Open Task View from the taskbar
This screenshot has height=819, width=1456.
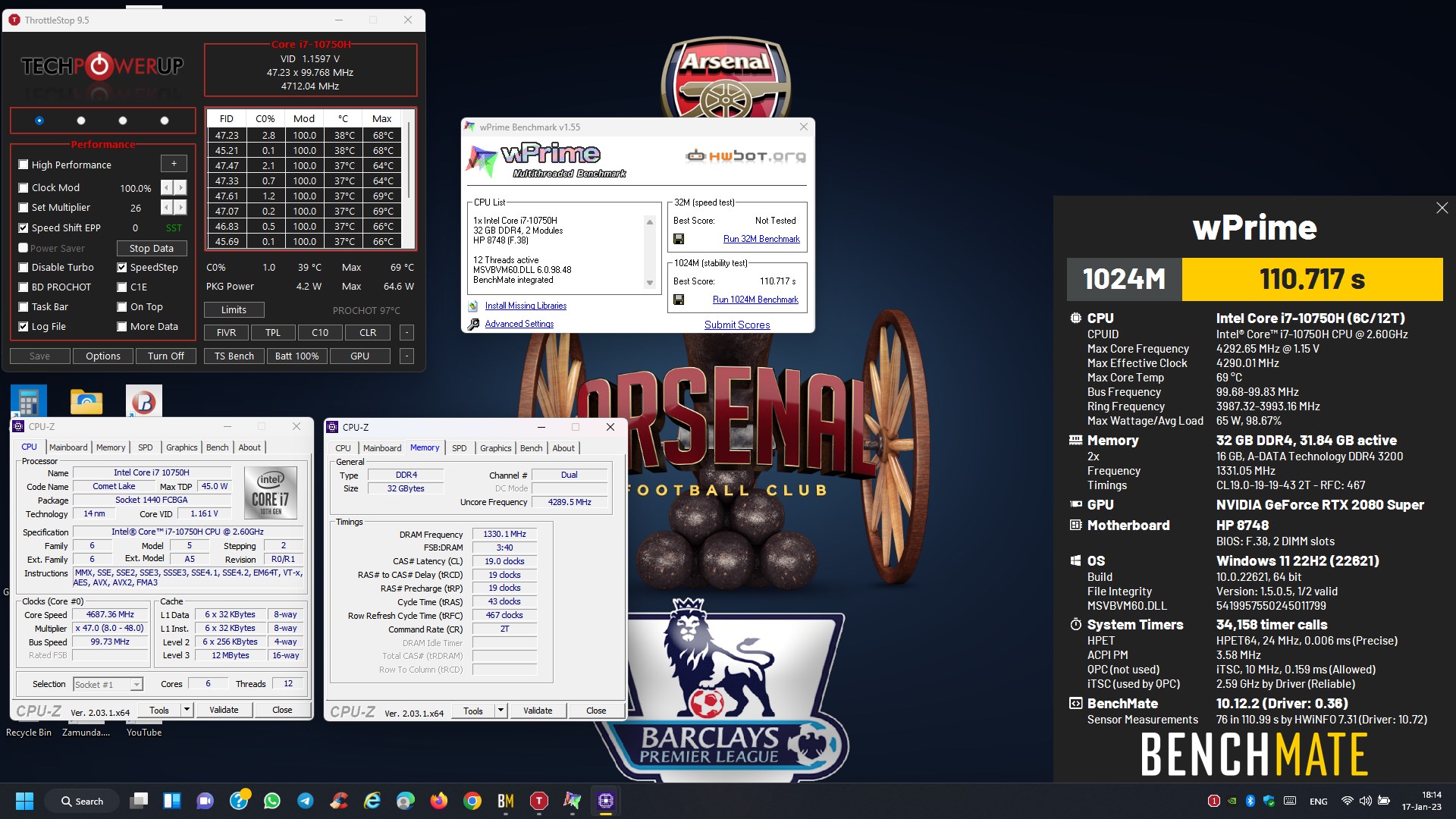tap(139, 801)
